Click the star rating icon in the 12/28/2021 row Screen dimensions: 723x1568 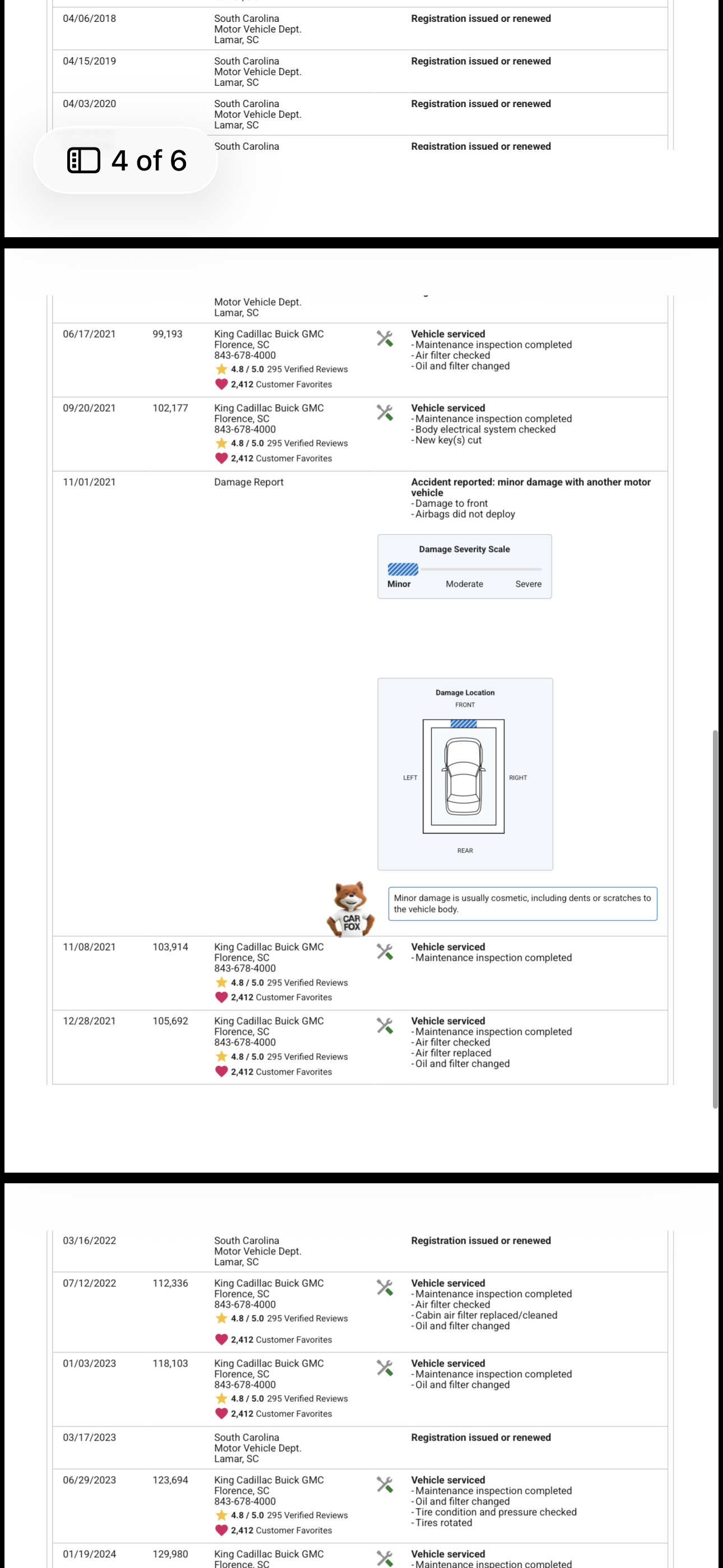221,1057
